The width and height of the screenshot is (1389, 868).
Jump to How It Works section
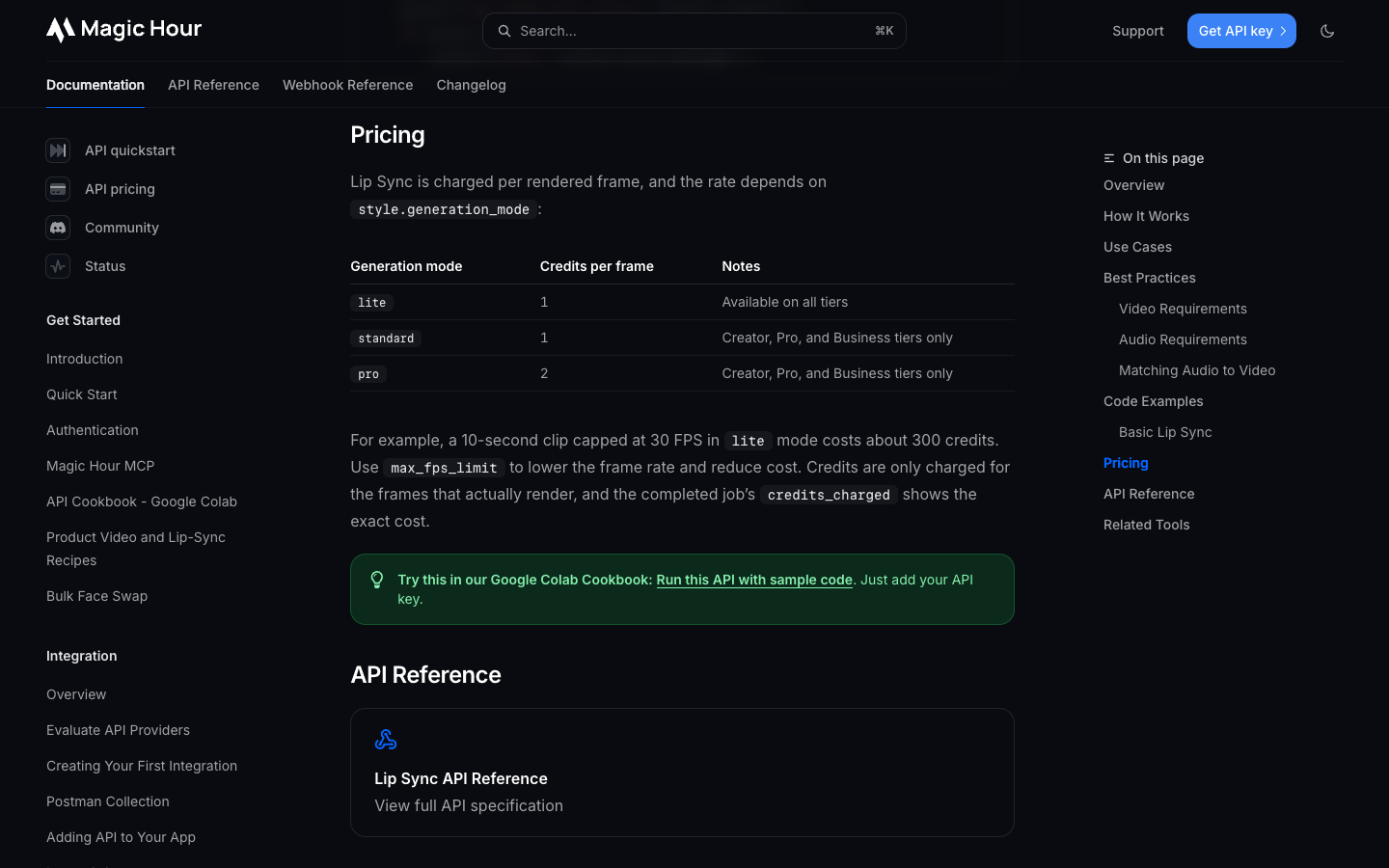tap(1147, 216)
